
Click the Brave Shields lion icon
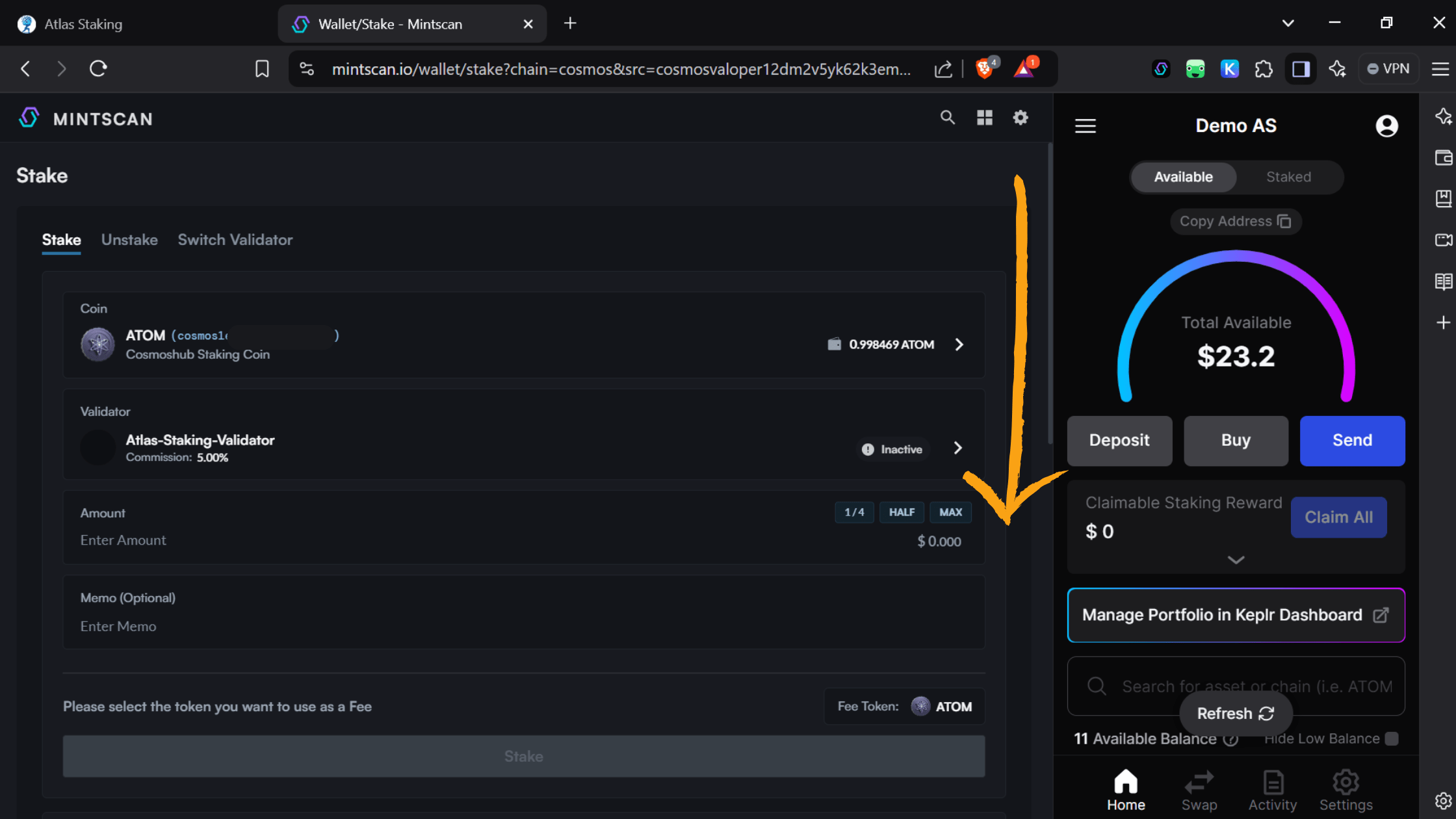(x=985, y=68)
